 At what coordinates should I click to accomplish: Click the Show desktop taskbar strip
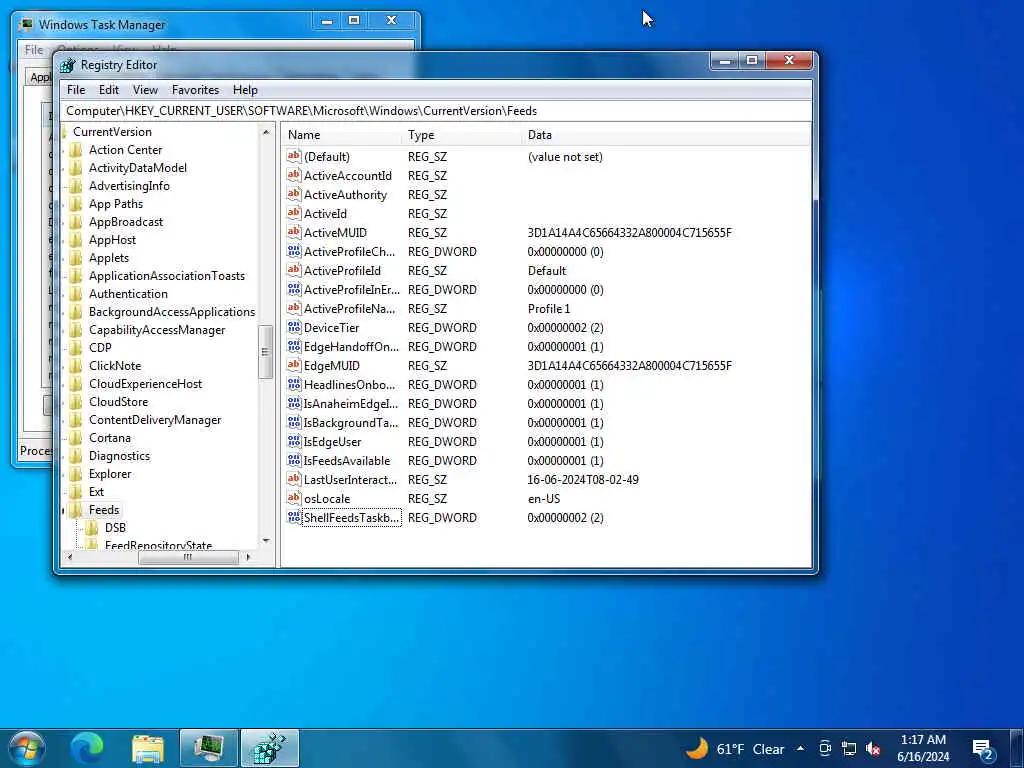point(1016,748)
